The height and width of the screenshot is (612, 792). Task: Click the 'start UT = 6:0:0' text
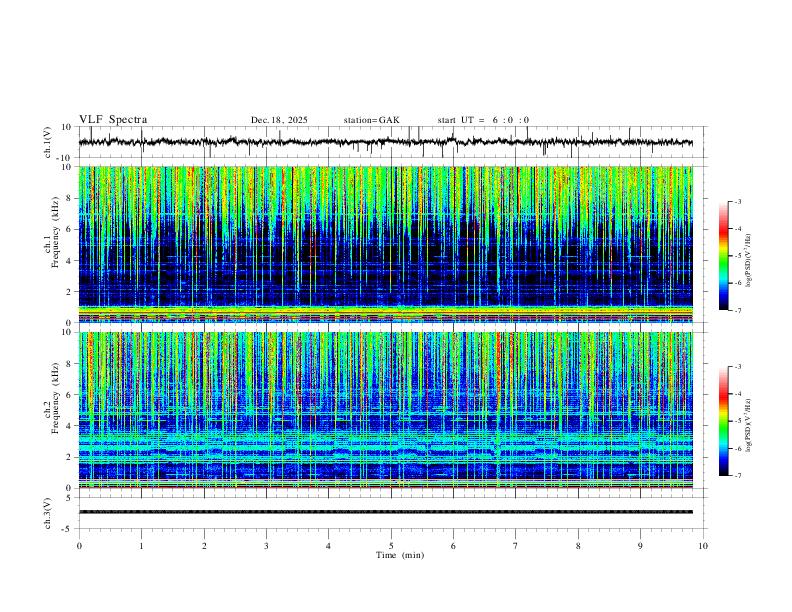point(483,120)
